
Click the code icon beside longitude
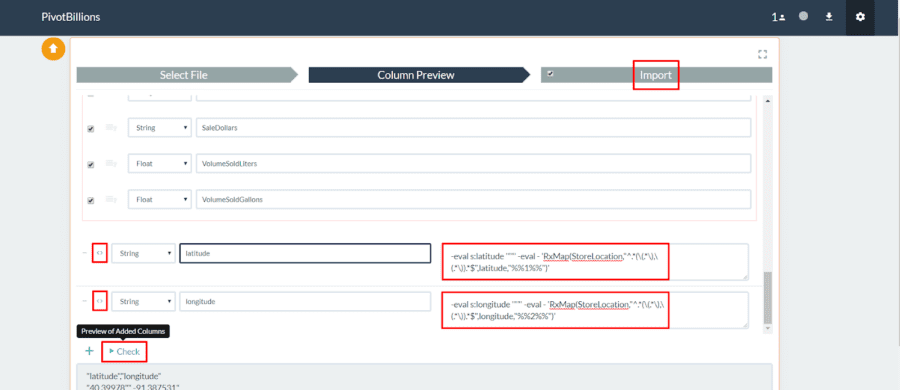100,301
